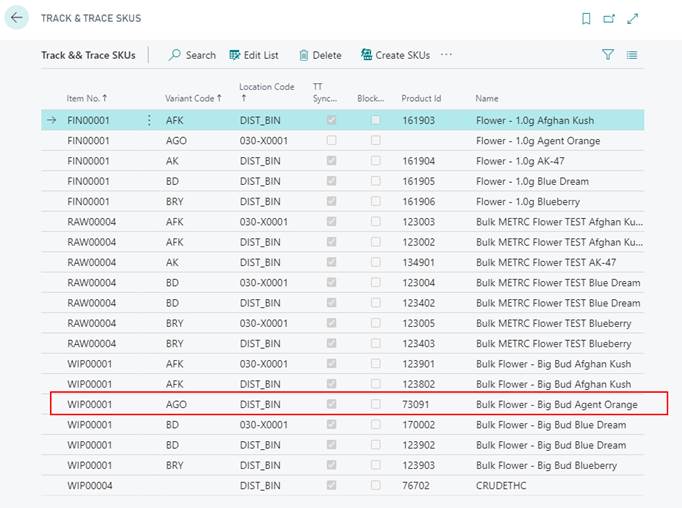Toggle Blocked checkbox for WIP00001 AGO row
682x508 pixels.
pos(375,405)
